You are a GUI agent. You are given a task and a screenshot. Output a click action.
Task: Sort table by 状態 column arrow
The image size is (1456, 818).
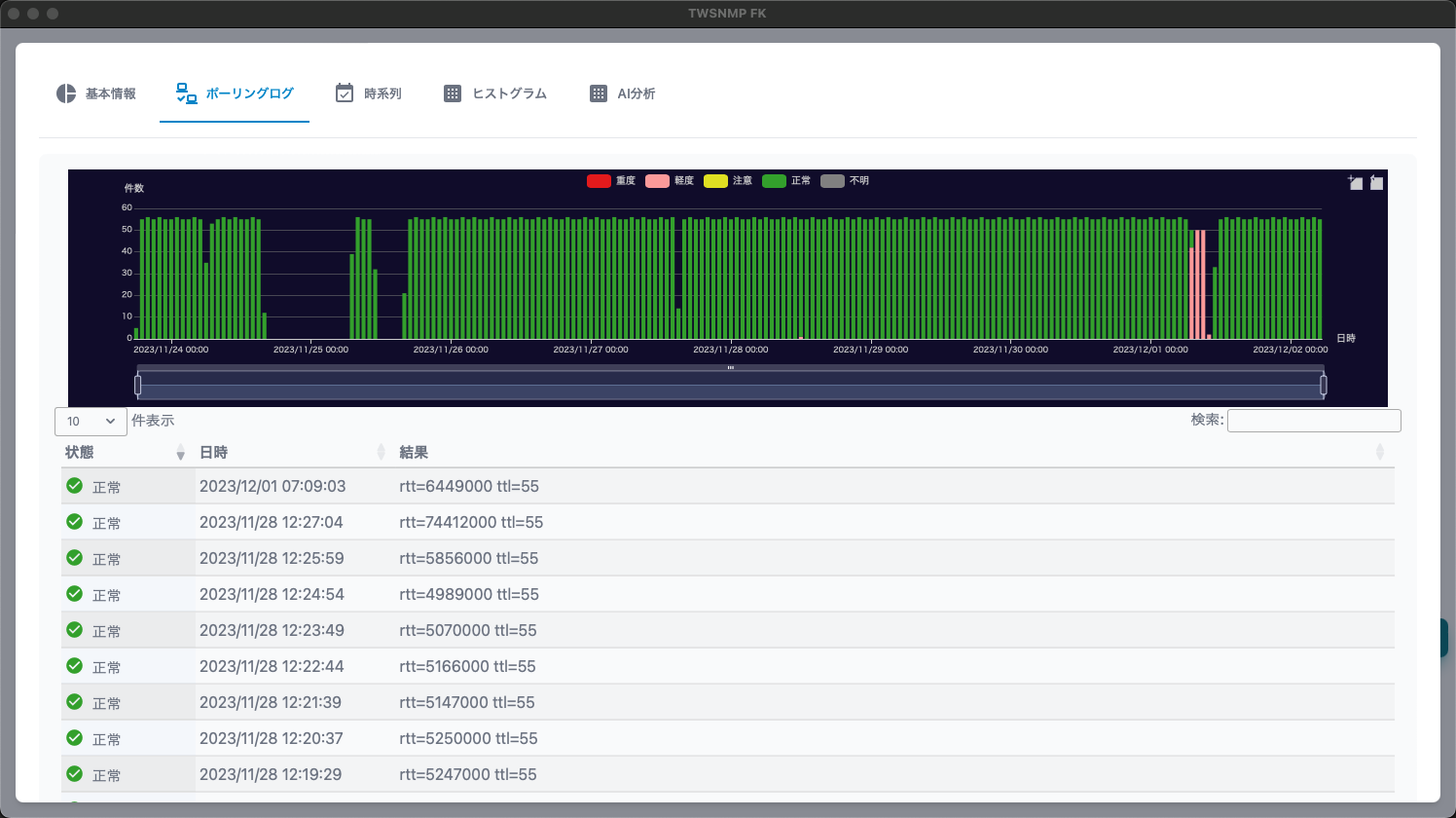(x=180, y=453)
